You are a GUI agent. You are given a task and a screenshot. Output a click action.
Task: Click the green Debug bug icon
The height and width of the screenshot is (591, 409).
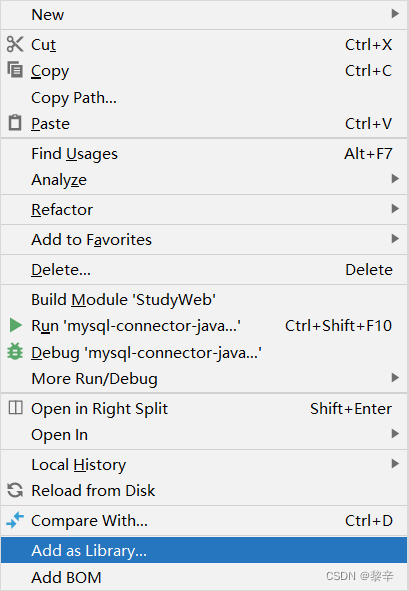pyautogui.click(x=15, y=352)
